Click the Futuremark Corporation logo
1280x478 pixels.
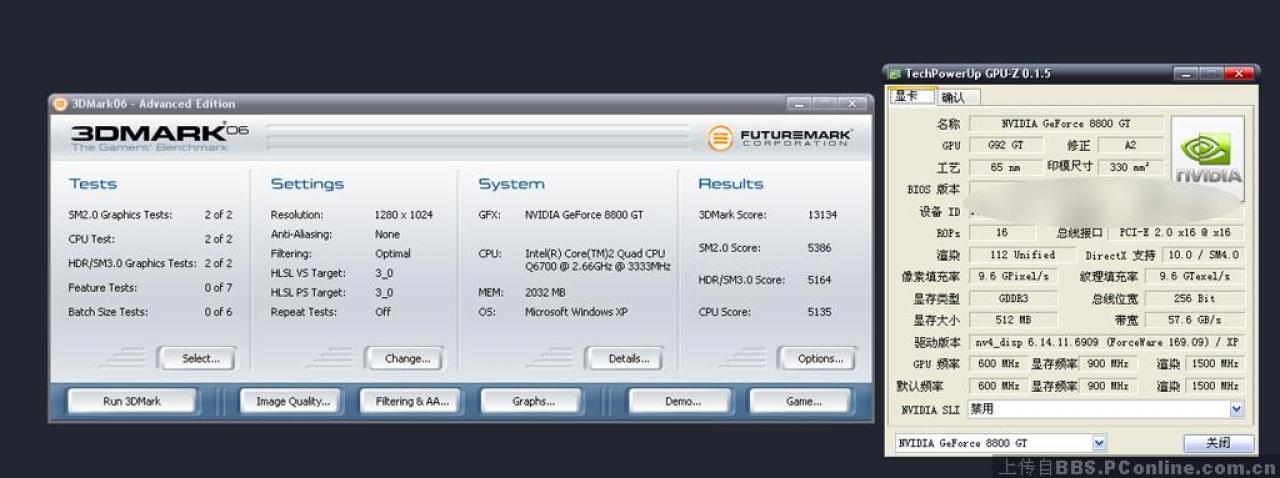pyautogui.click(x=780, y=138)
